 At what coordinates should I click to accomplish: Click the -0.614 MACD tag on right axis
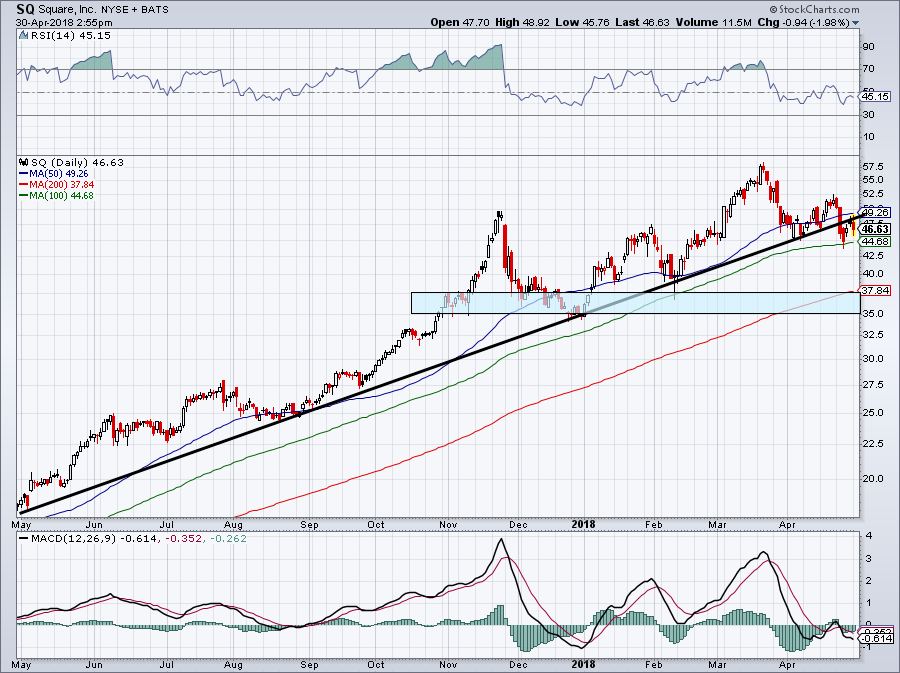pyautogui.click(x=878, y=639)
